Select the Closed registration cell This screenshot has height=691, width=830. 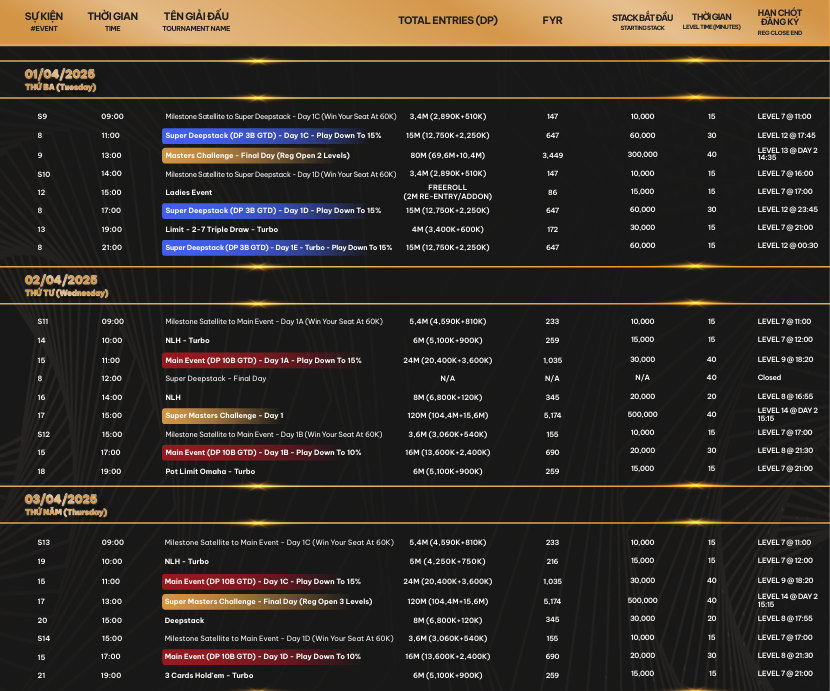[769, 378]
